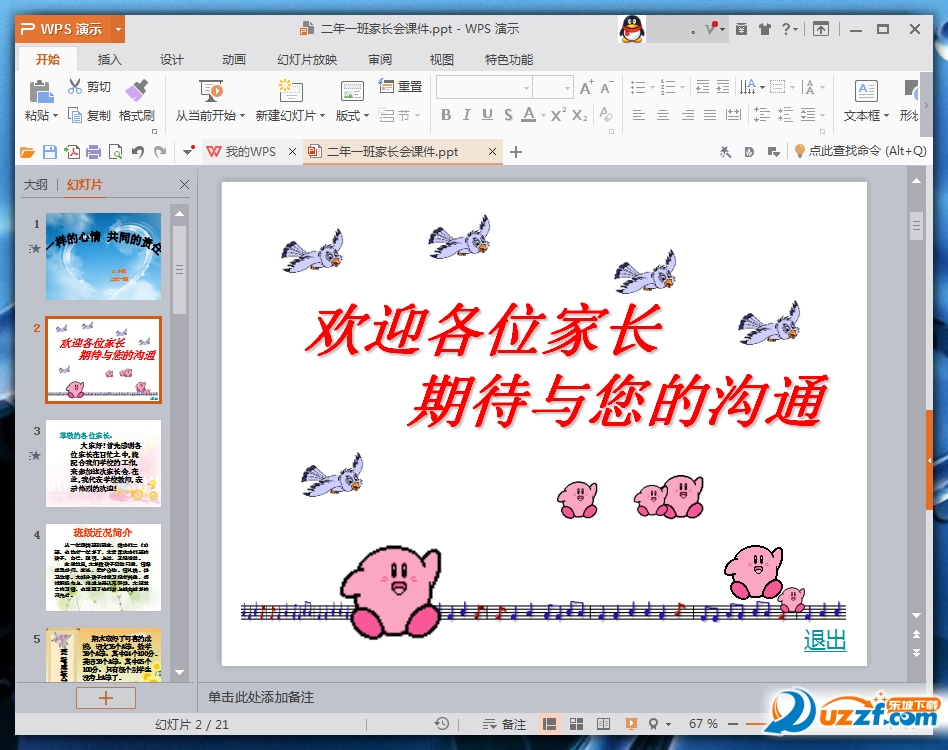Open the font color dropdown arrow

tap(543, 115)
